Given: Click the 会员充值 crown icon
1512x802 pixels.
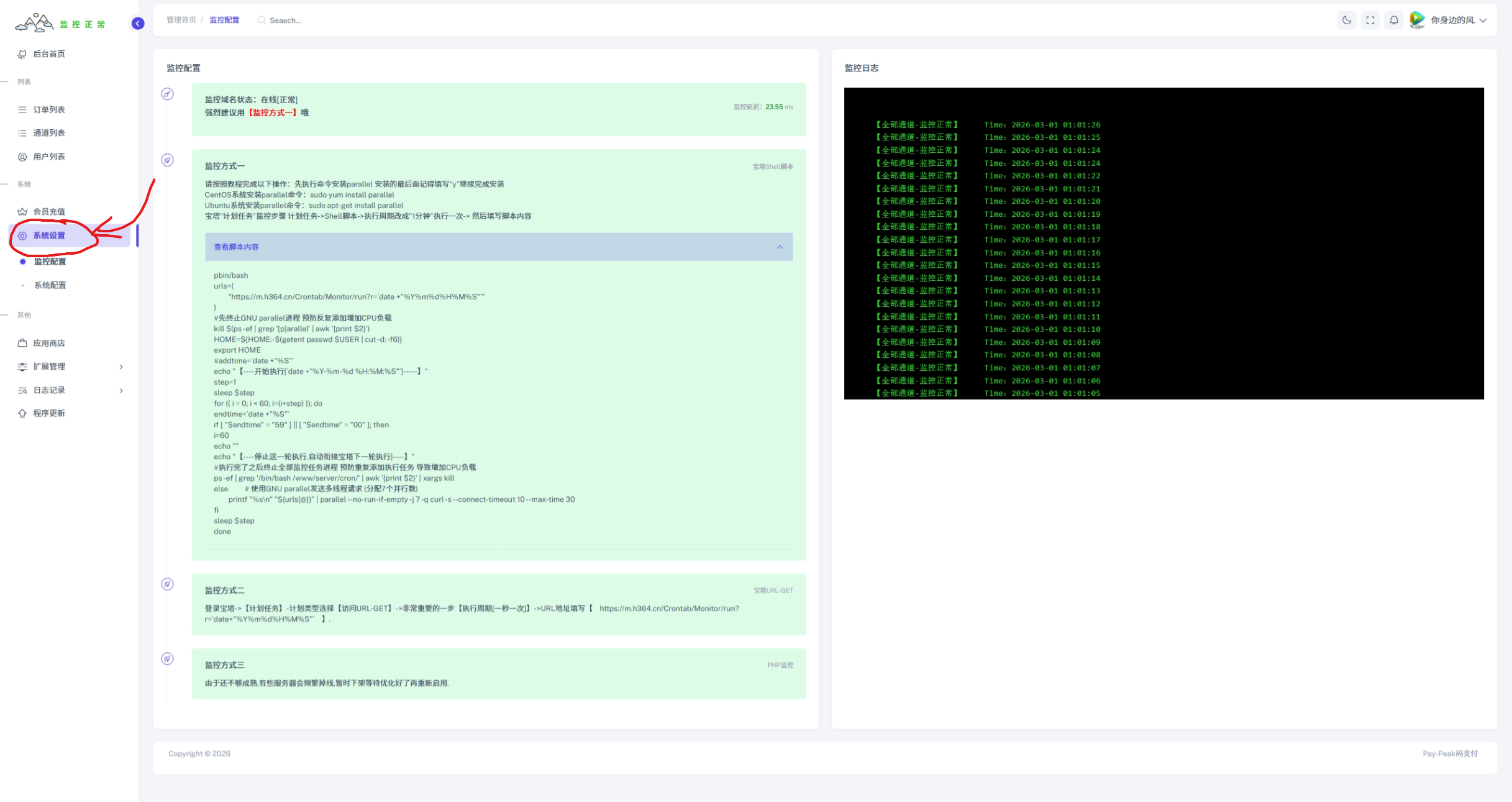Looking at the screenshot, I should pos(22,212).
